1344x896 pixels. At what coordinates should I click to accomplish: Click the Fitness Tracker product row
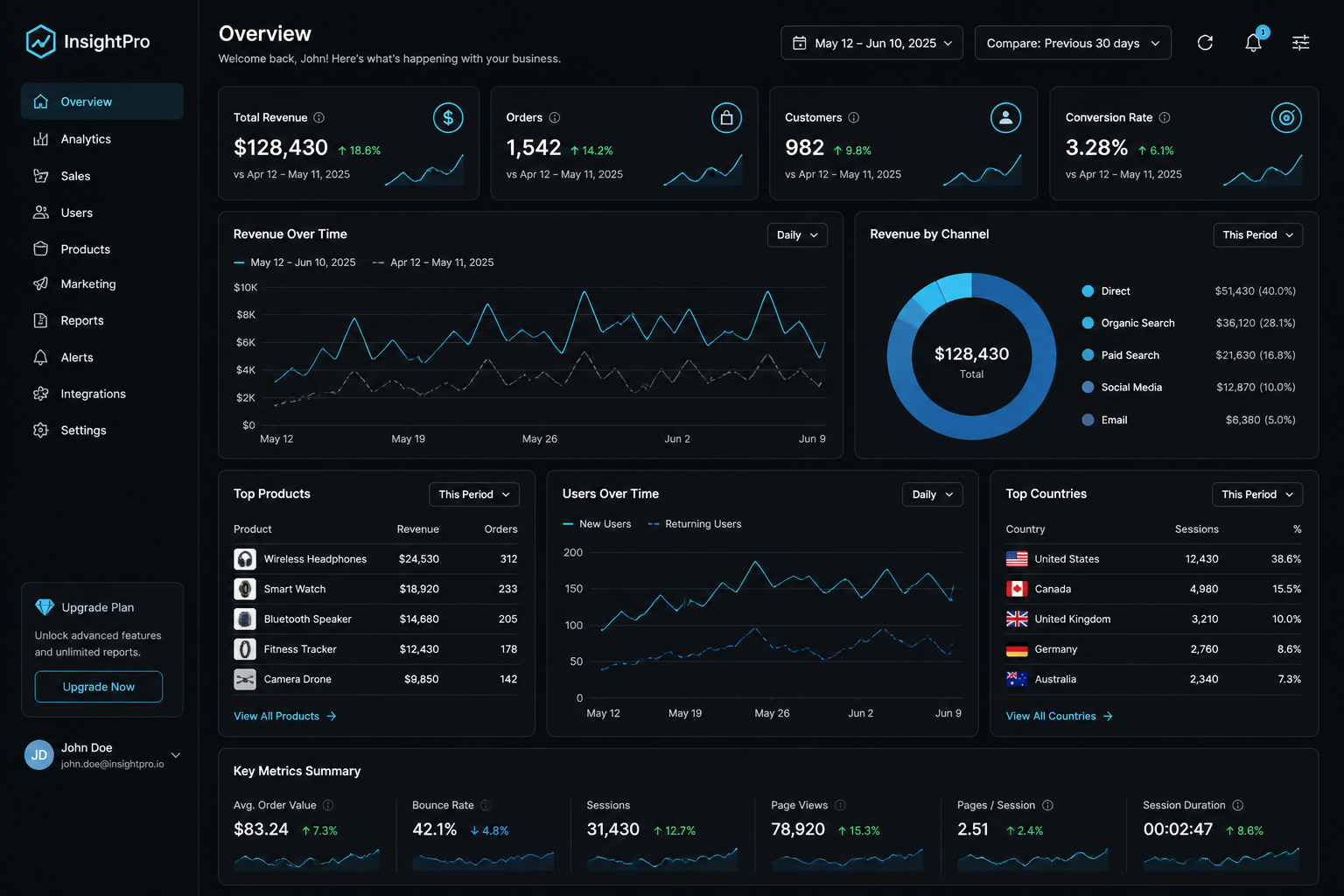coord(376,649)
